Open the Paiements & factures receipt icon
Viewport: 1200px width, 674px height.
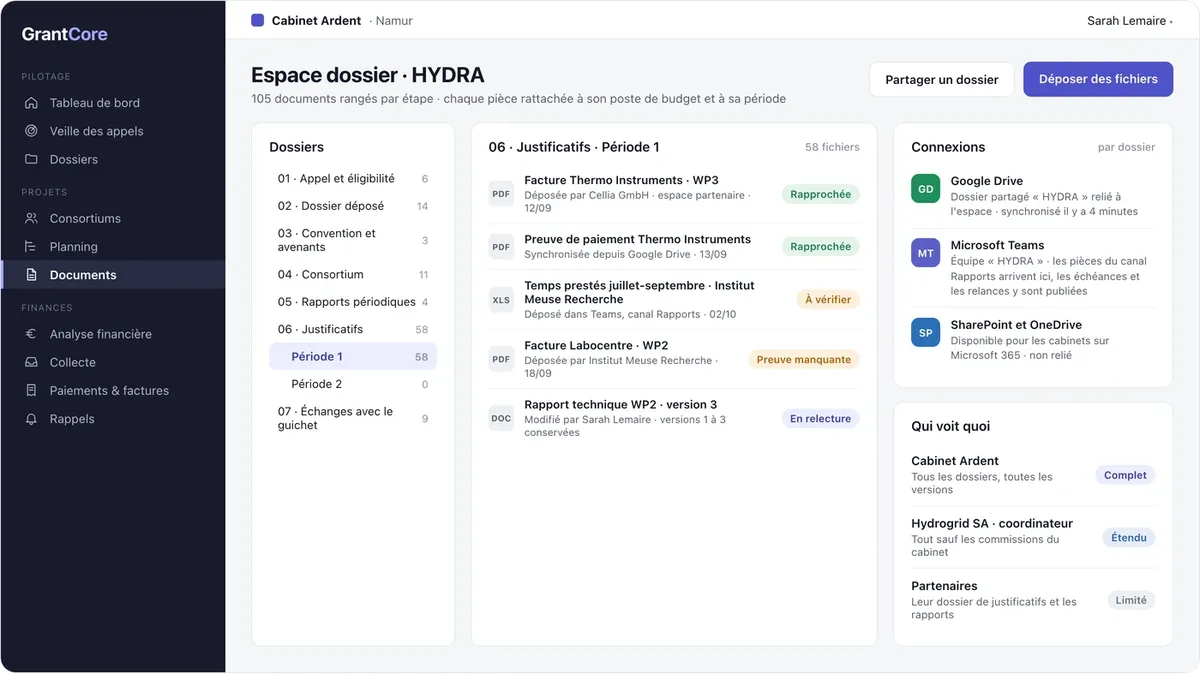coord(31,391)
